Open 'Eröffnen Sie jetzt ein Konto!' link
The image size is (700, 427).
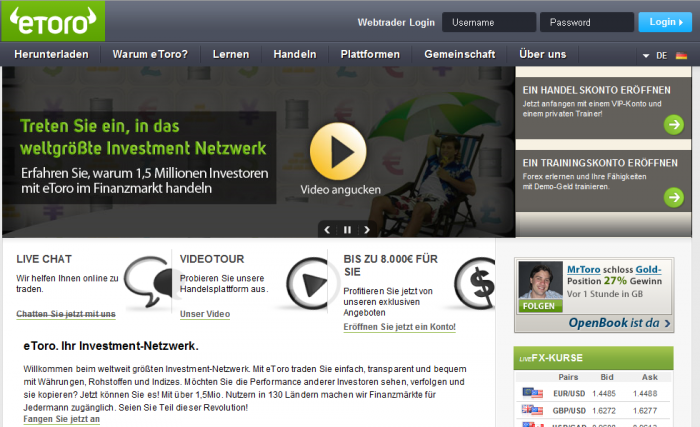click(x=400, y=327)
